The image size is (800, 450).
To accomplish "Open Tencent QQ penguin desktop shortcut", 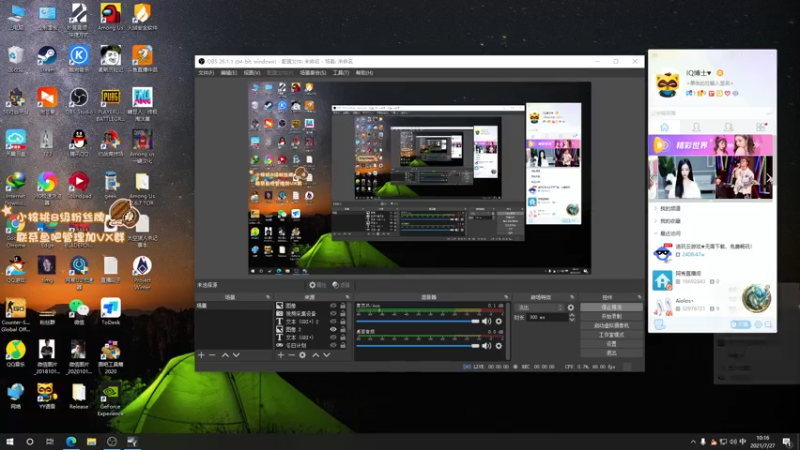I will (79, 143).
